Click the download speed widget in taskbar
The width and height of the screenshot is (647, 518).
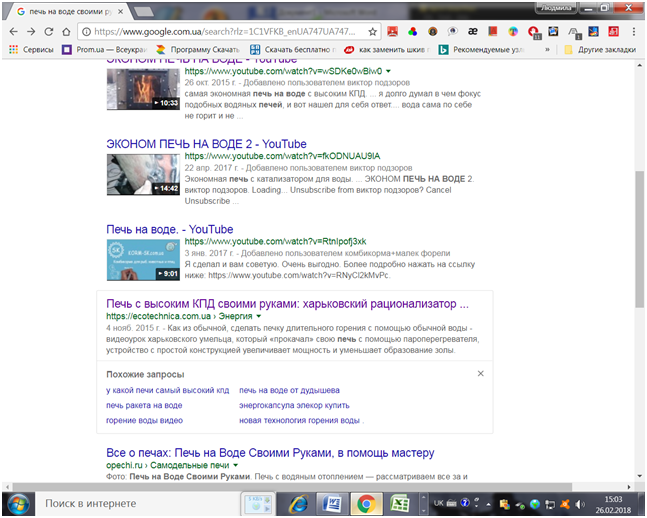click(x=257, y=504)
